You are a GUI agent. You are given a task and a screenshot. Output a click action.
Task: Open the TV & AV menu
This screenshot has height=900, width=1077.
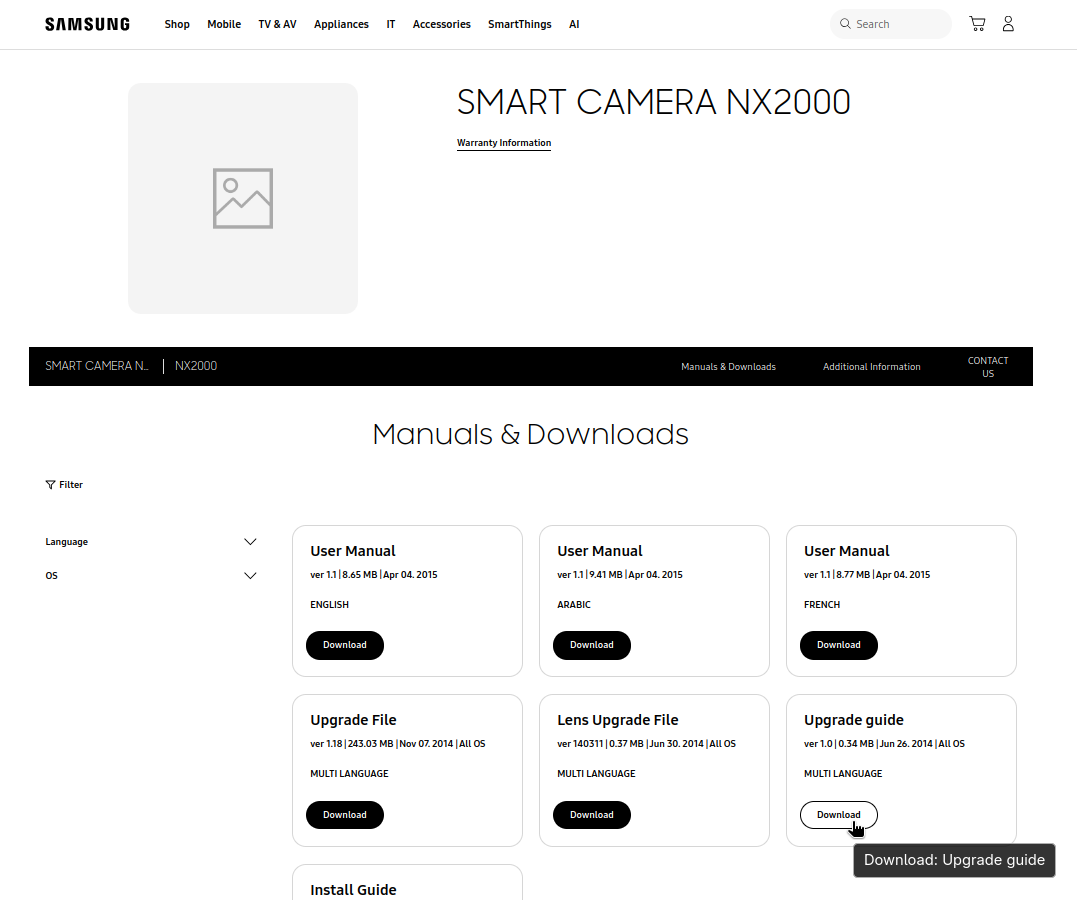pyautogui.click(x=277, y=24)
